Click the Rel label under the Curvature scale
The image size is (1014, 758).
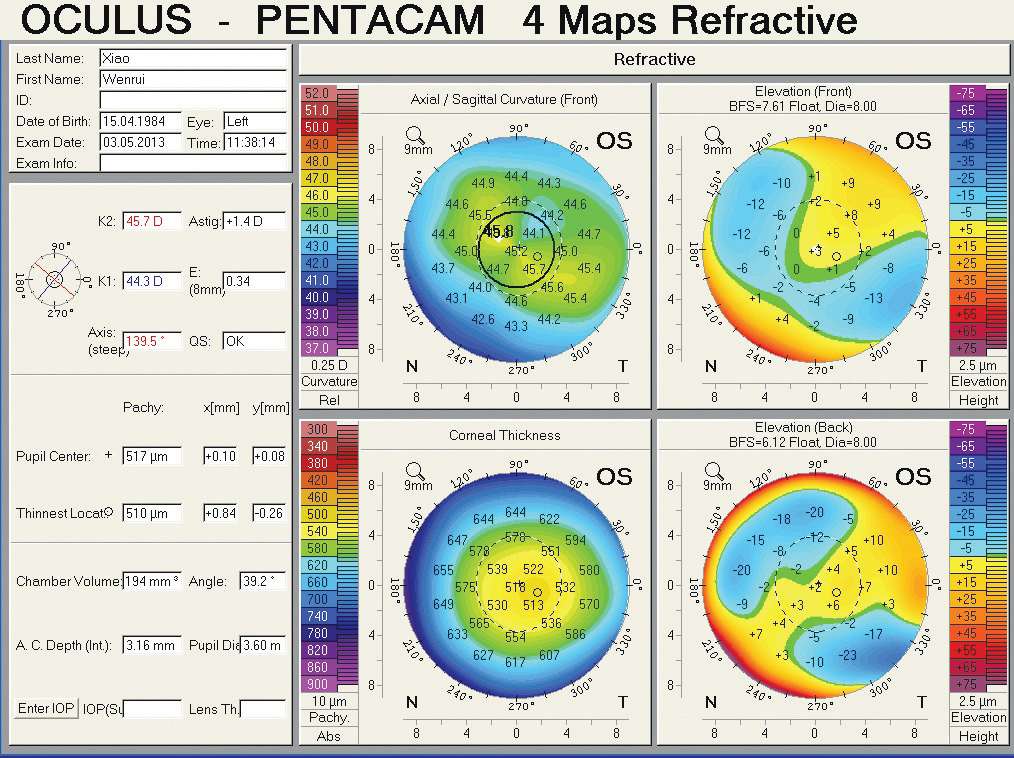pyautogui.click(x=329, y=400)
